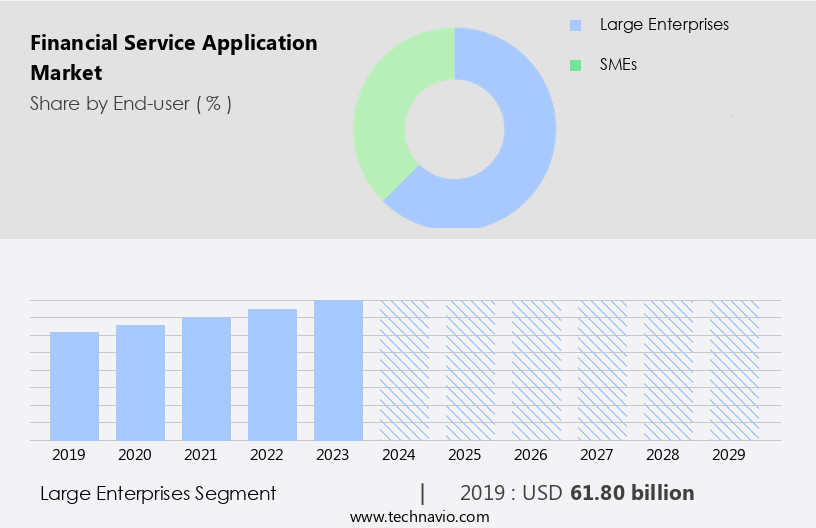Select the hatched 2025 forecast bar
Screen dimensions: 816x528
coord(470,370)
